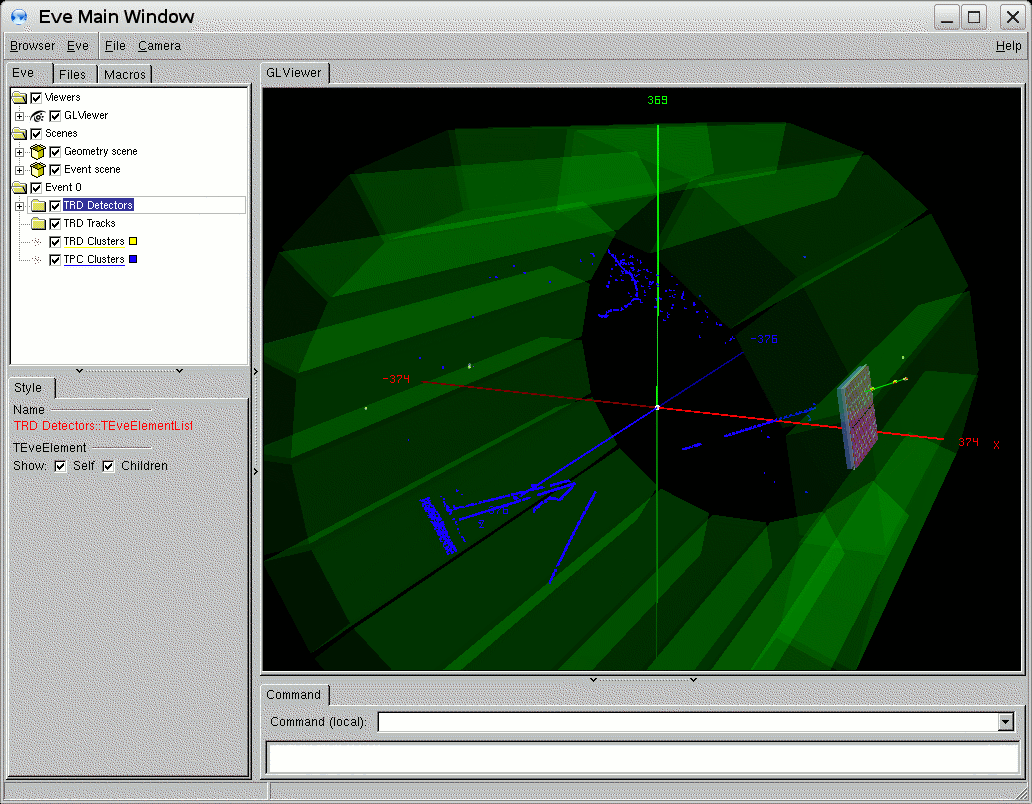
Task: Select the TRD Tracks tree row label
Action: (90, 224)
